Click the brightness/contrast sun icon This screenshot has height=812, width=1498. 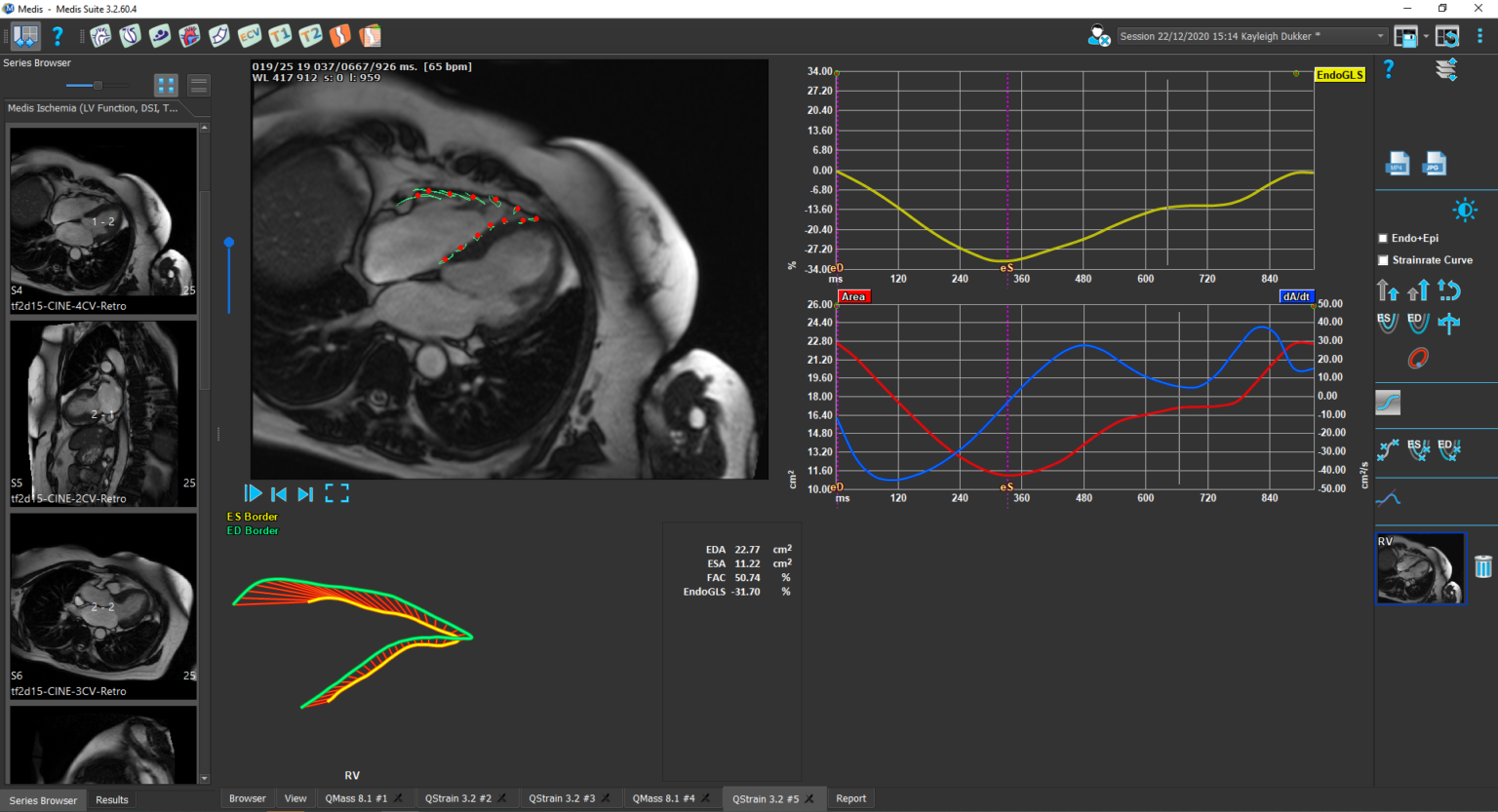1464,210
